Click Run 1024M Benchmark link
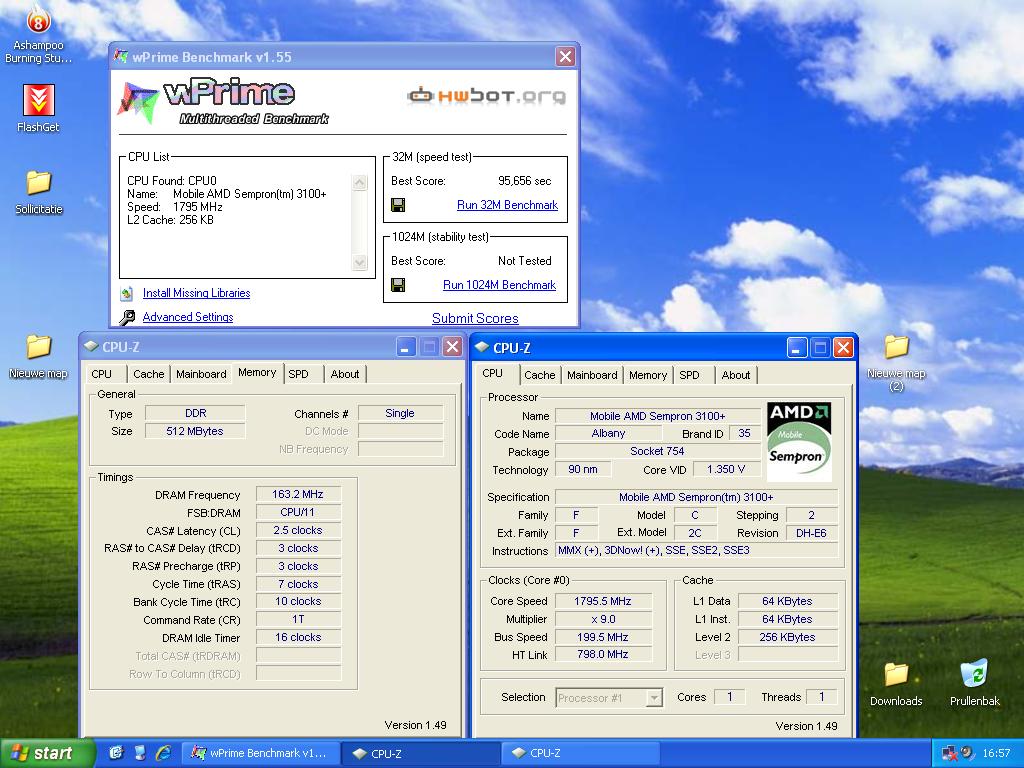The image size is (1024, 768). (500, 285)
